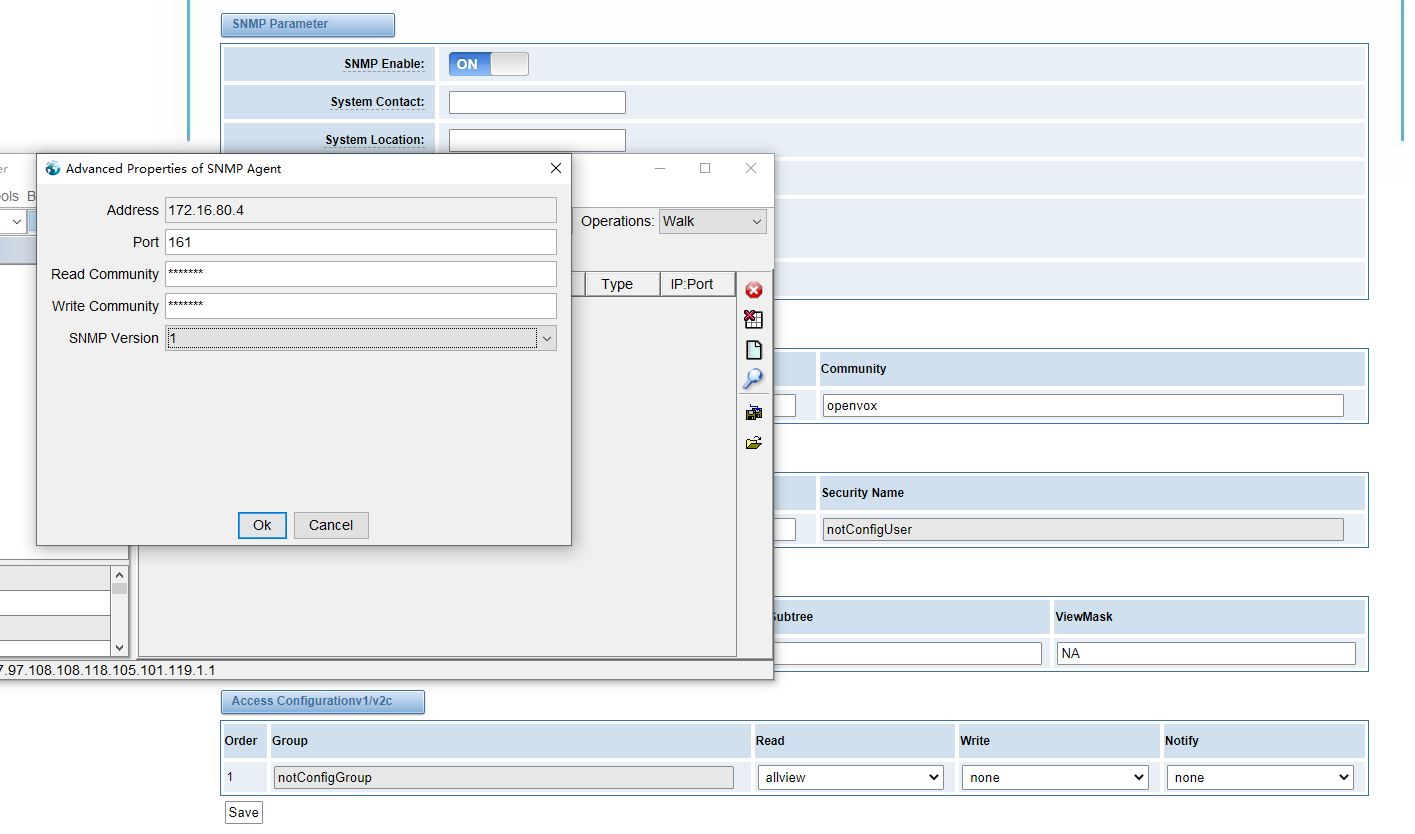
Task: Click the Group field notConfigGroup
Action: coord(504,777)
